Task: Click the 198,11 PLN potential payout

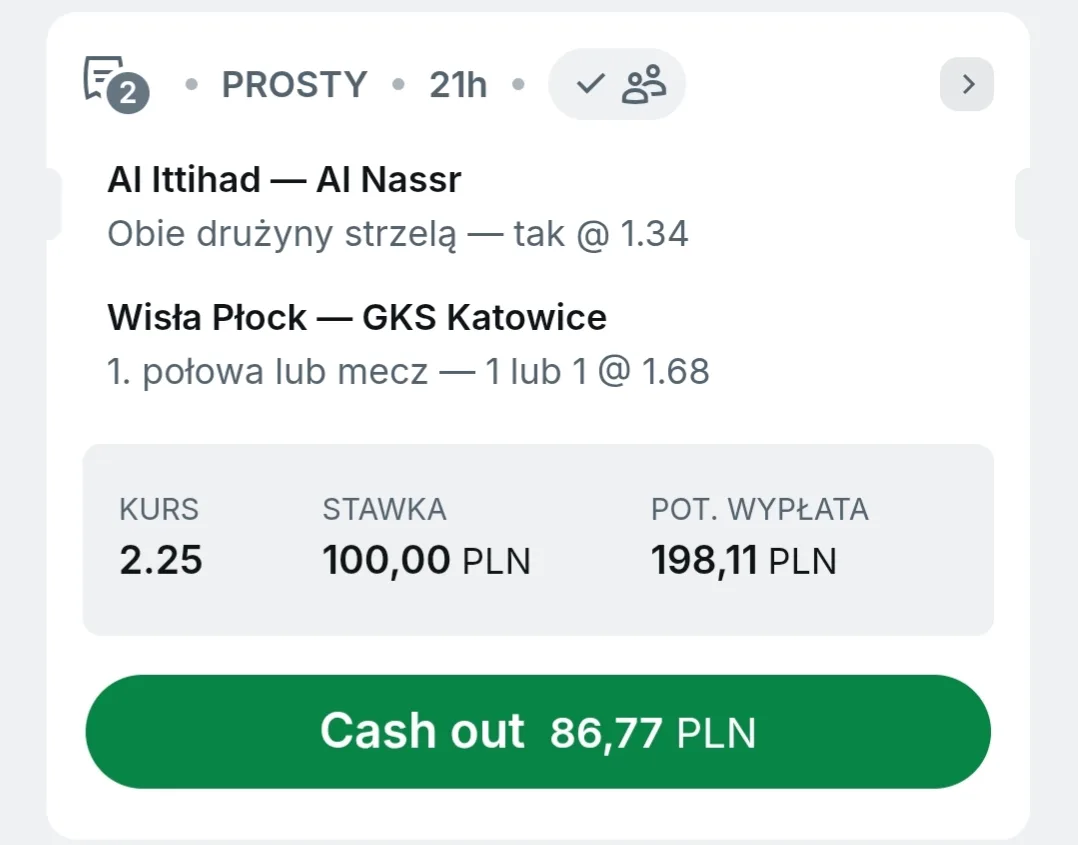Action: (743, 560)
